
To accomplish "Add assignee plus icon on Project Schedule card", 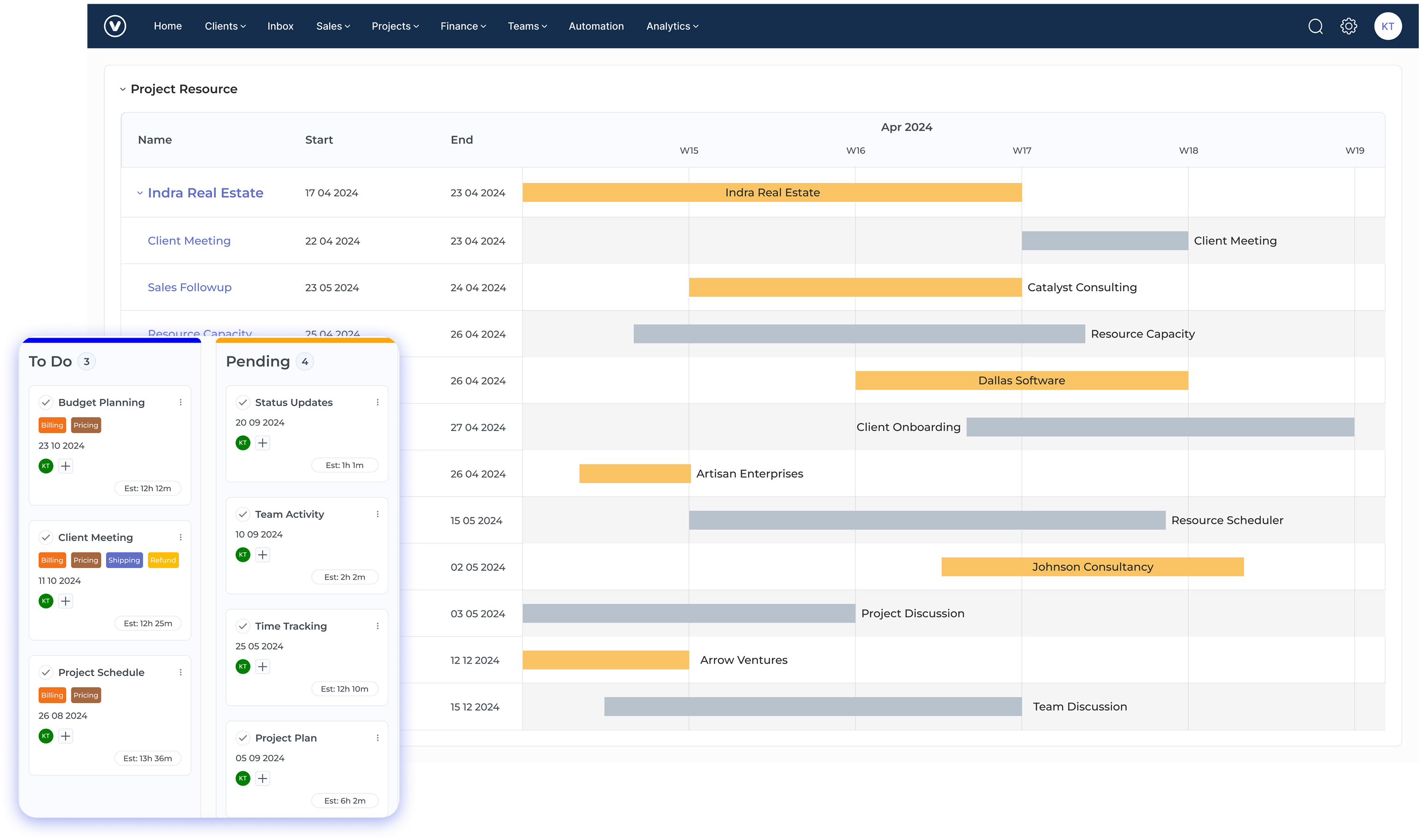I will (65, 736).
